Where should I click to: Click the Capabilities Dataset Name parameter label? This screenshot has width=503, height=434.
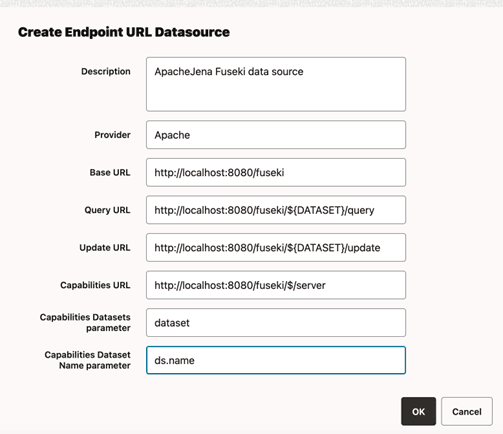click(87, 360)
